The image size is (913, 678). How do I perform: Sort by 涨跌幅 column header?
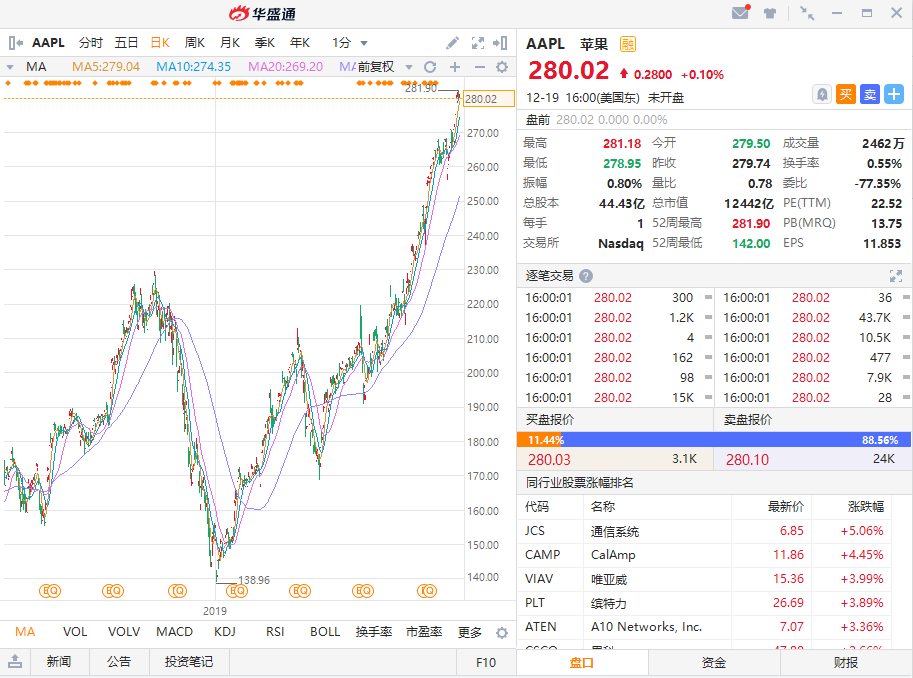click(866, 507)
